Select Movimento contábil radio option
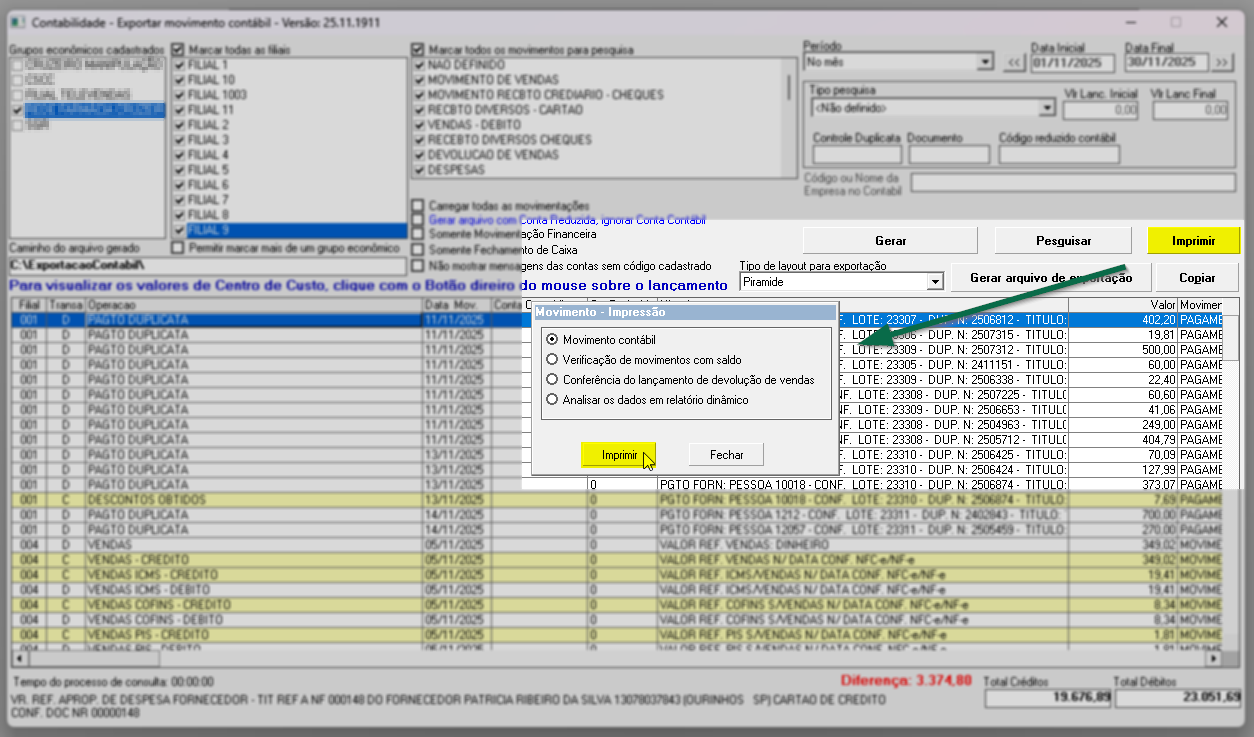This screenshot has height=737, width=1254. [x=552, y=340]
